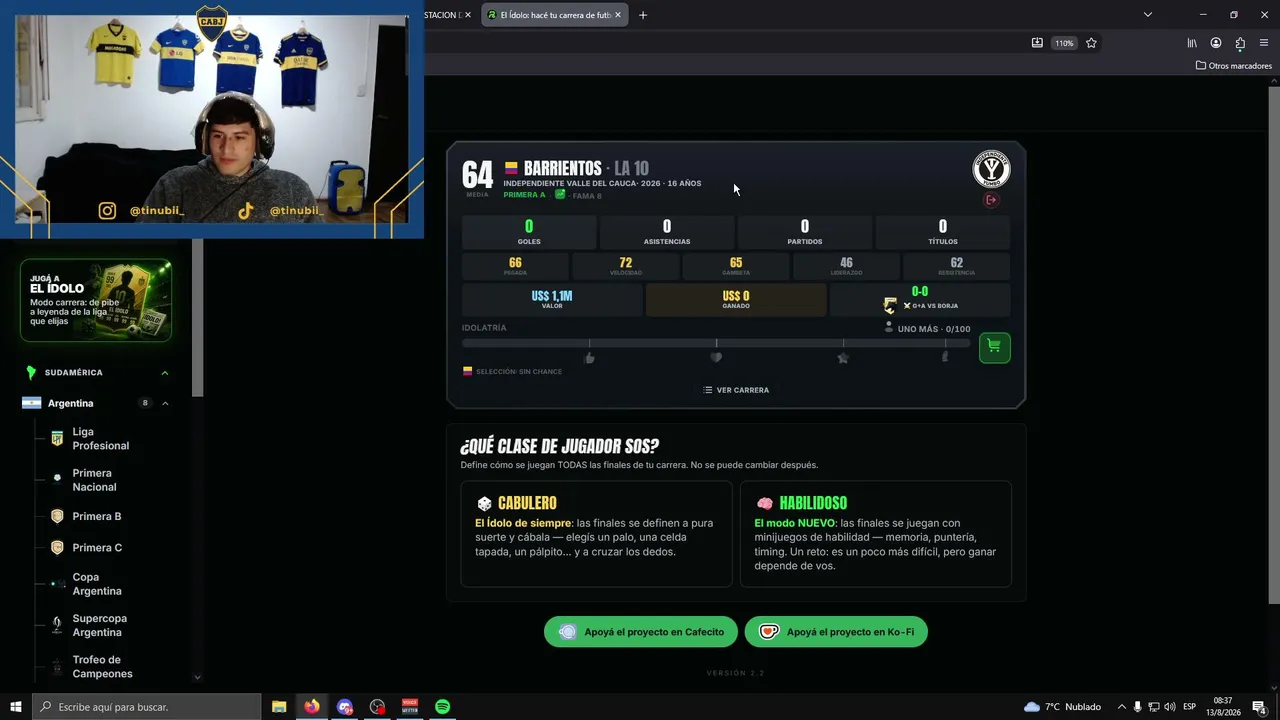Viewport: 1280px width, 720px height.
Task: Open the list all tabs dropdown
Action: [x=1148, y=15]
